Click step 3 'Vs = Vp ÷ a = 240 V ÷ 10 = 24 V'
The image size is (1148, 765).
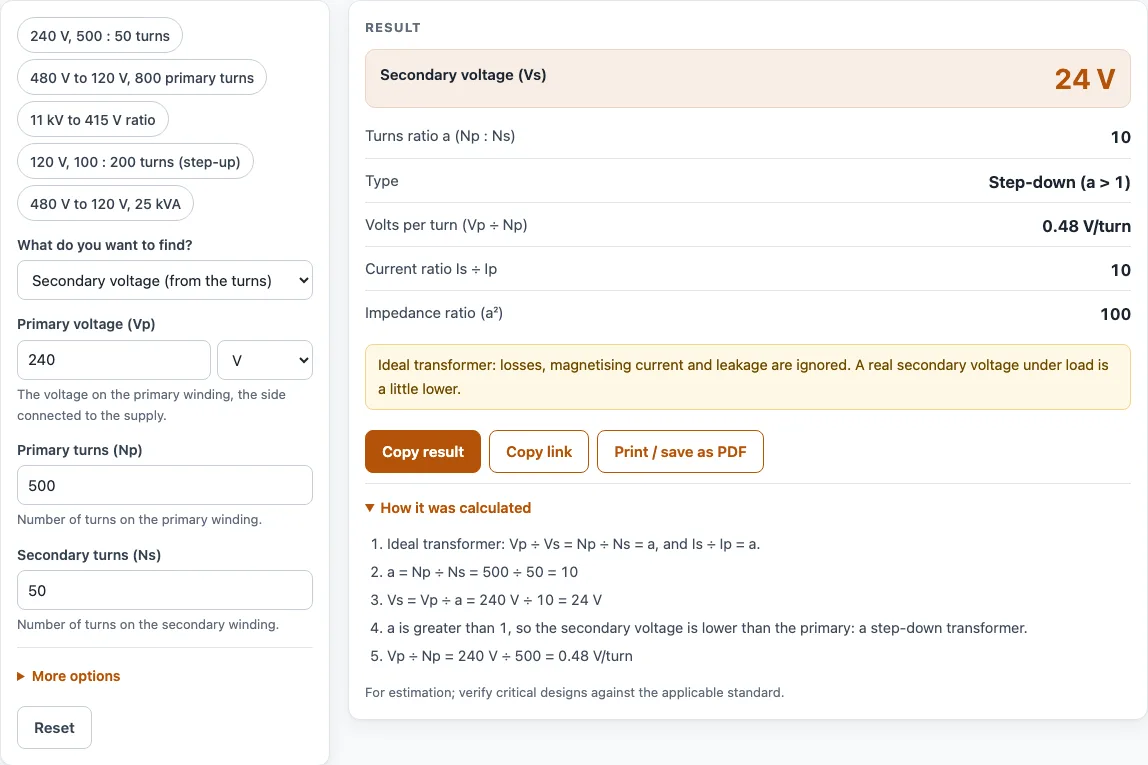click(x=494, y=600)
